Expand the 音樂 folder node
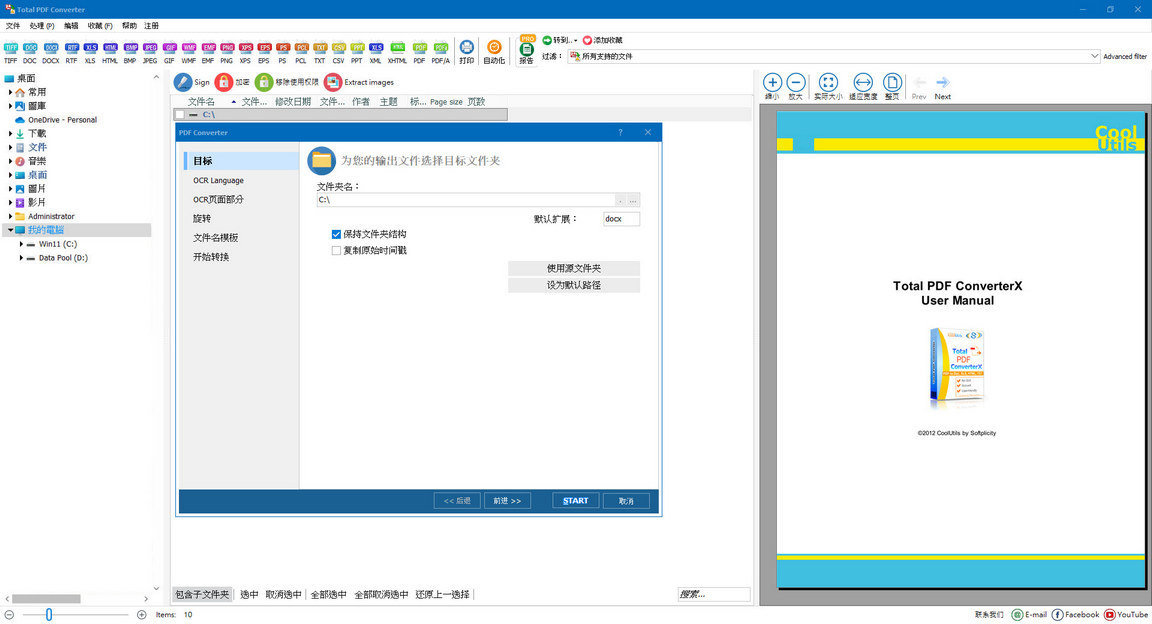This screenshot has height=624, width=1152. pyautogui.click(x=10, y=161)
